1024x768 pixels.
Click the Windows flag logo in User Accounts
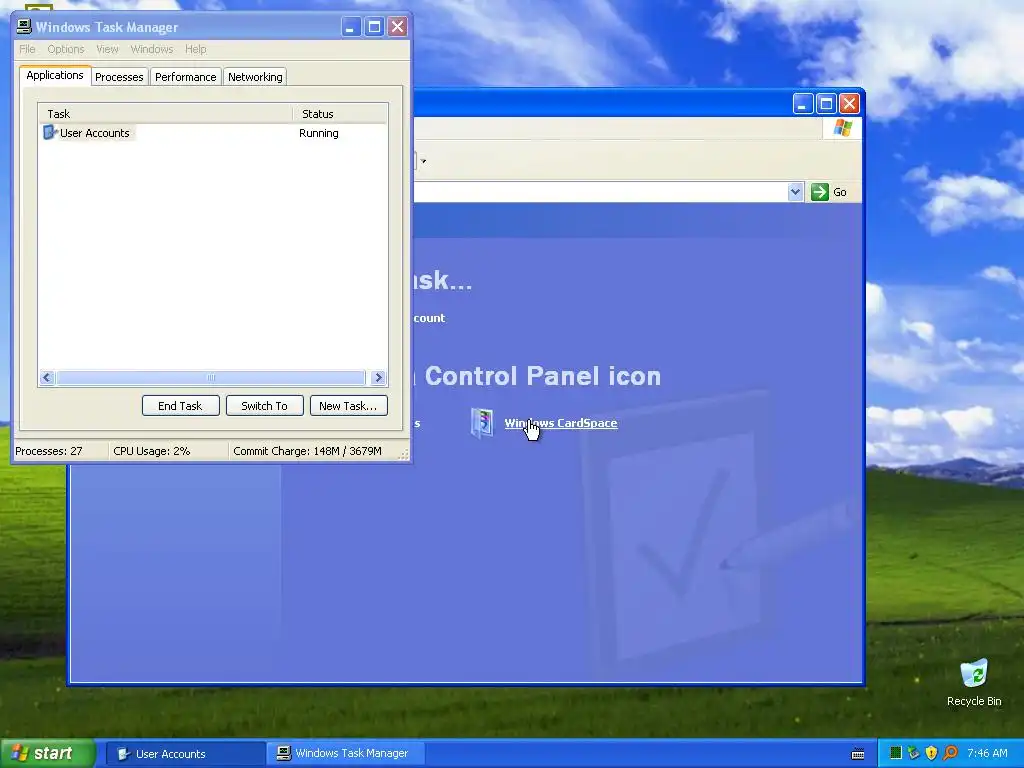point(842,128)
